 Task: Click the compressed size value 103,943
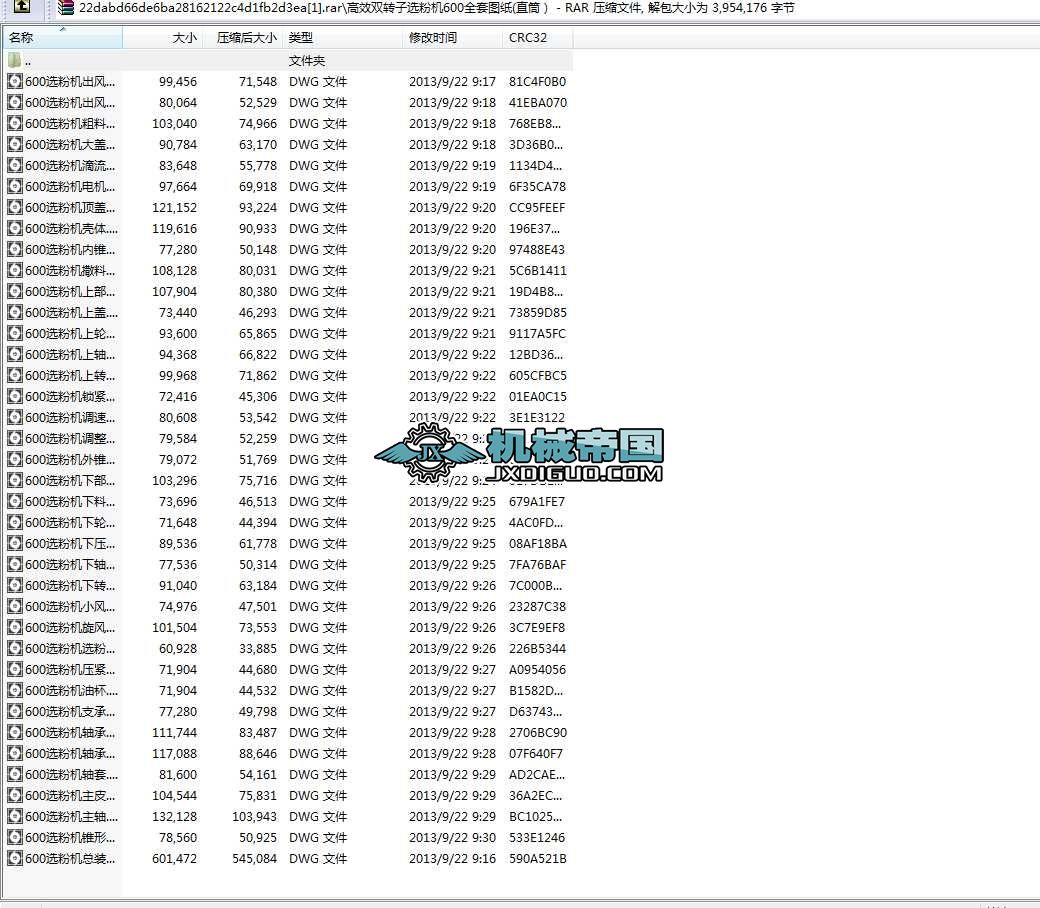[x=255, y=816]
